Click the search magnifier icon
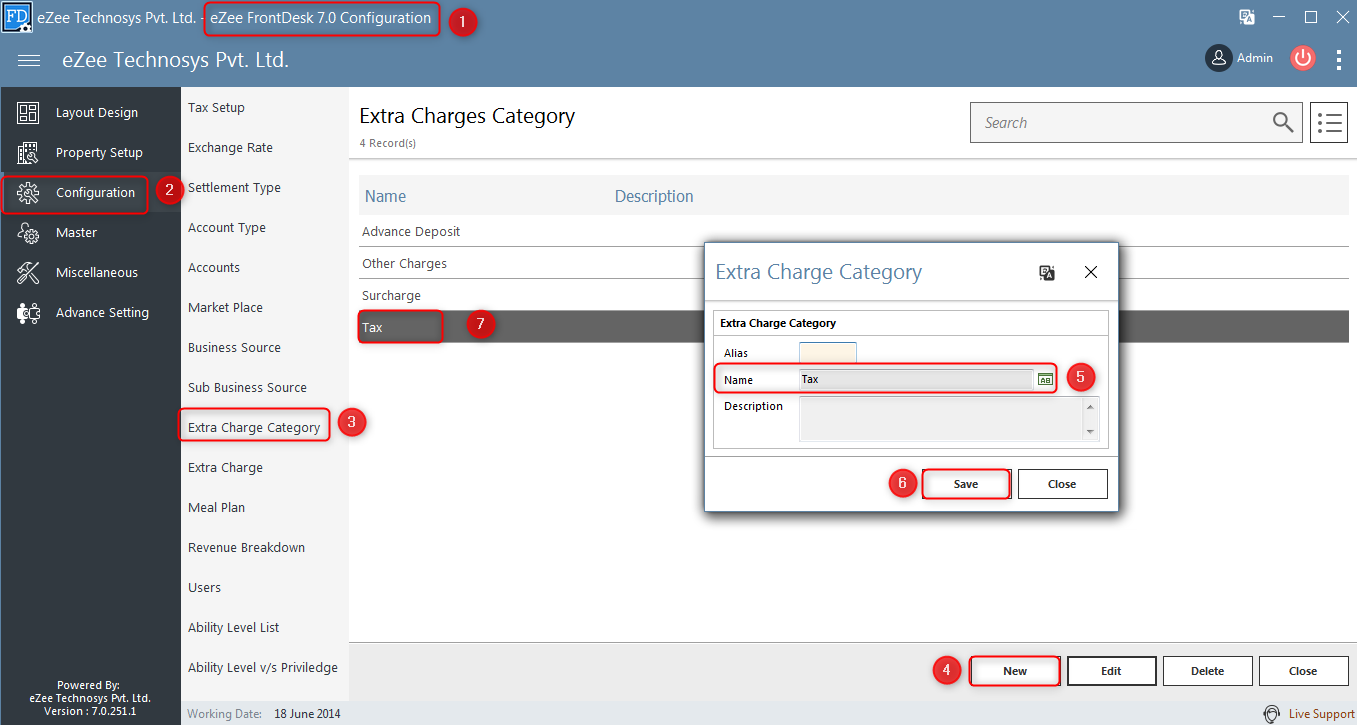1357x725 pixels. pyautogui.click(x=1283, y=122)
